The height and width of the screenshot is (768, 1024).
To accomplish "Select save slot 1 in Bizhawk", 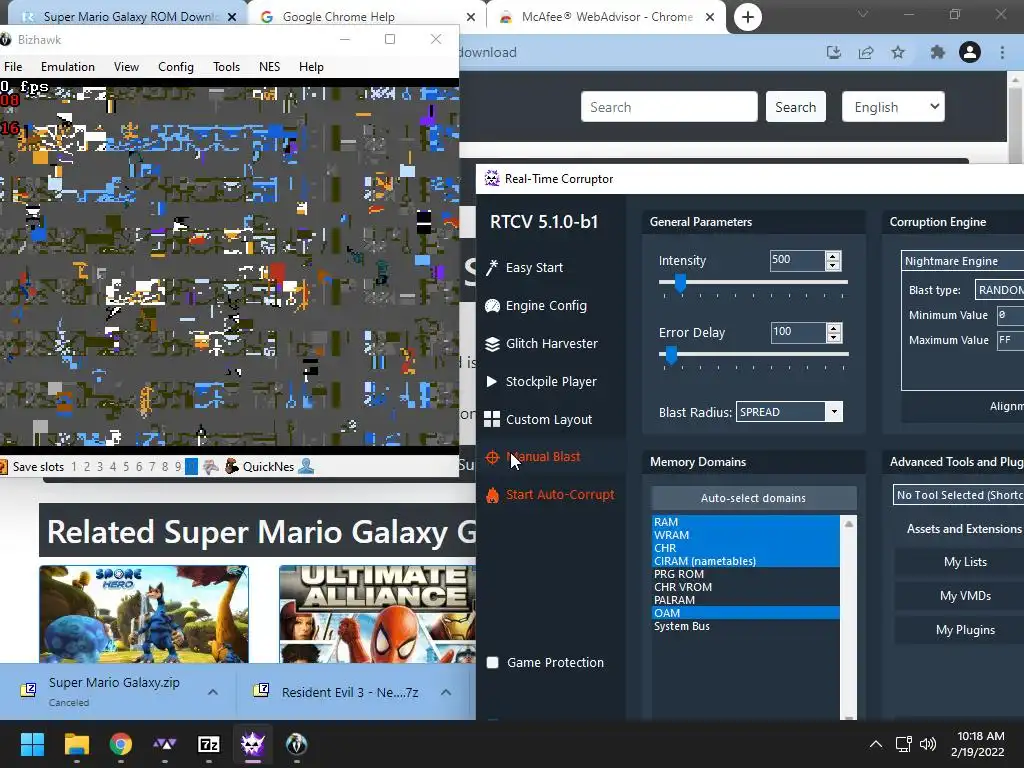I will tap(74, 466).
